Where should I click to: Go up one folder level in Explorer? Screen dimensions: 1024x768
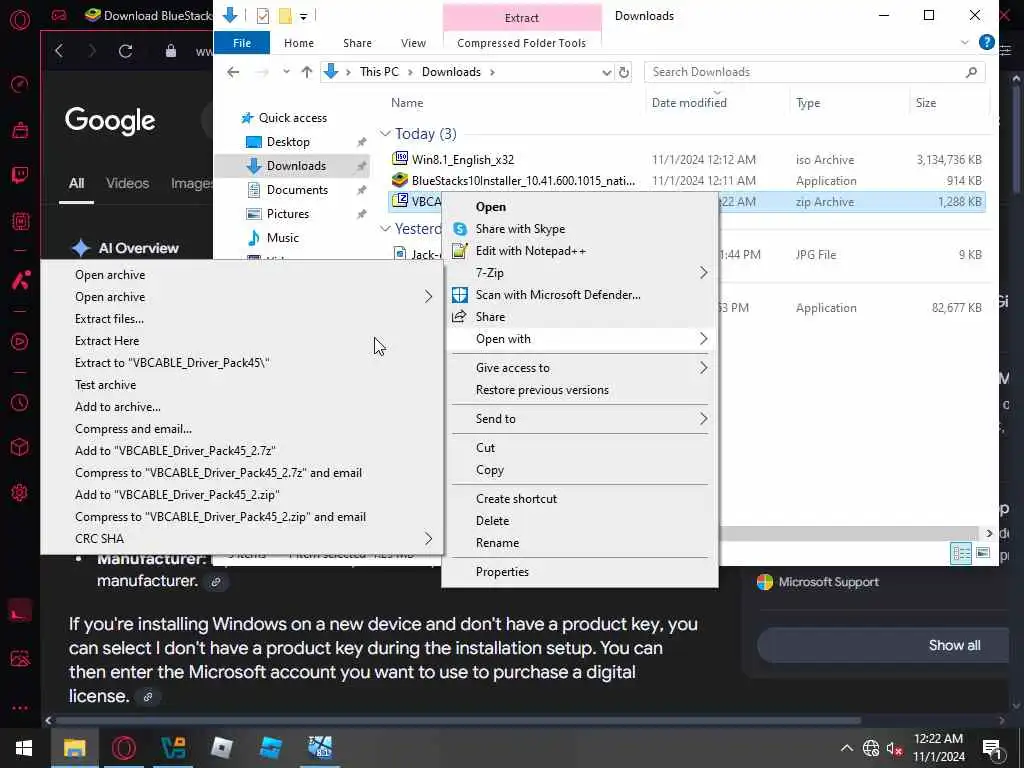pos(306,72)
